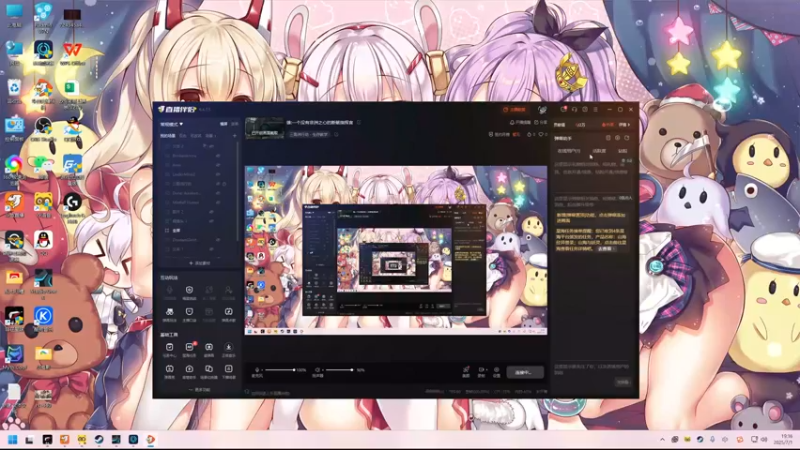Screen dimensions: 800x450
Task: Click the middle icon in 弹幕助手 header
Action: pos(617,138)
